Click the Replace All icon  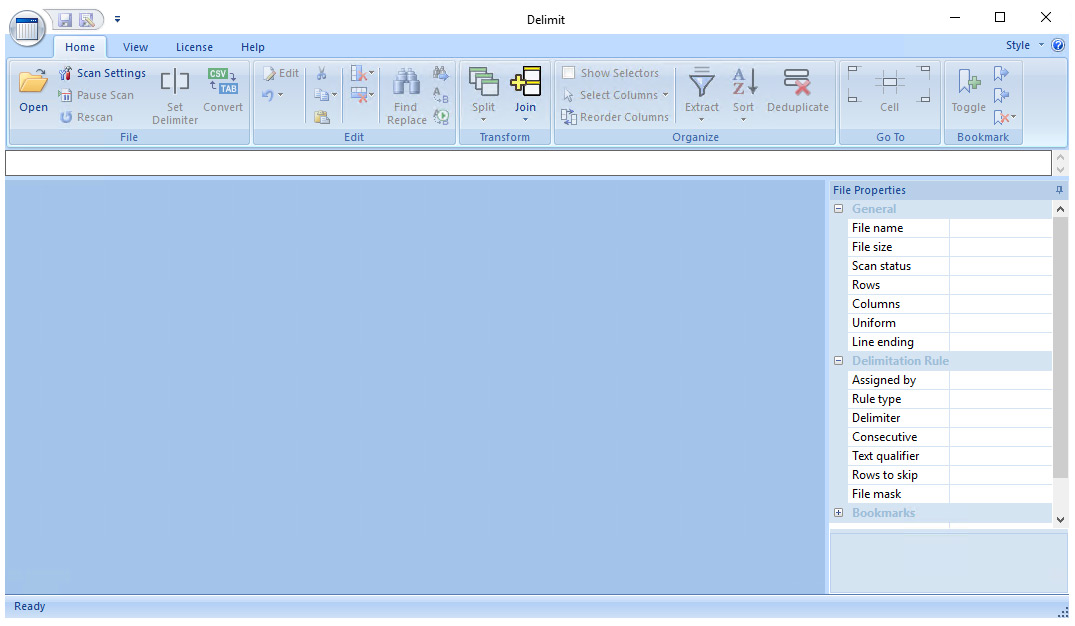pos(441,117)
